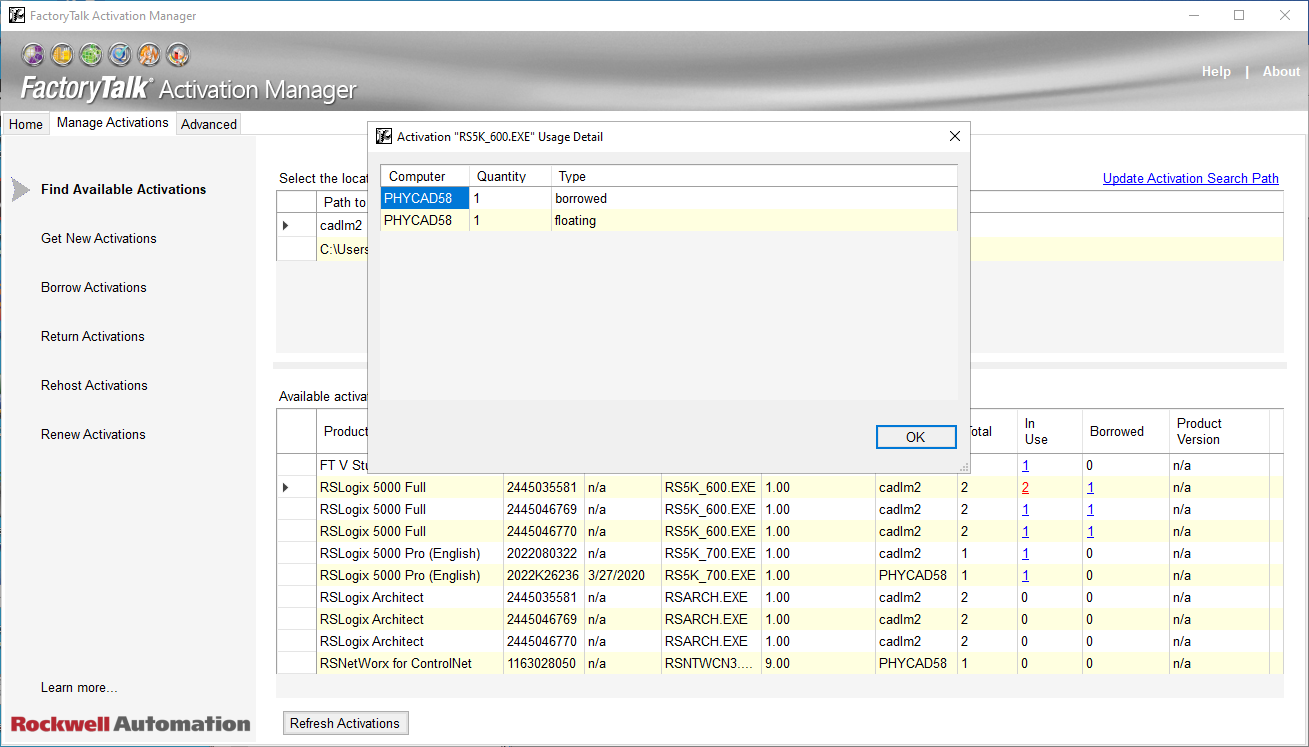
Task: Click the purple circular icon in the banner
Action: pyautogui.click(x=33, y=54)
